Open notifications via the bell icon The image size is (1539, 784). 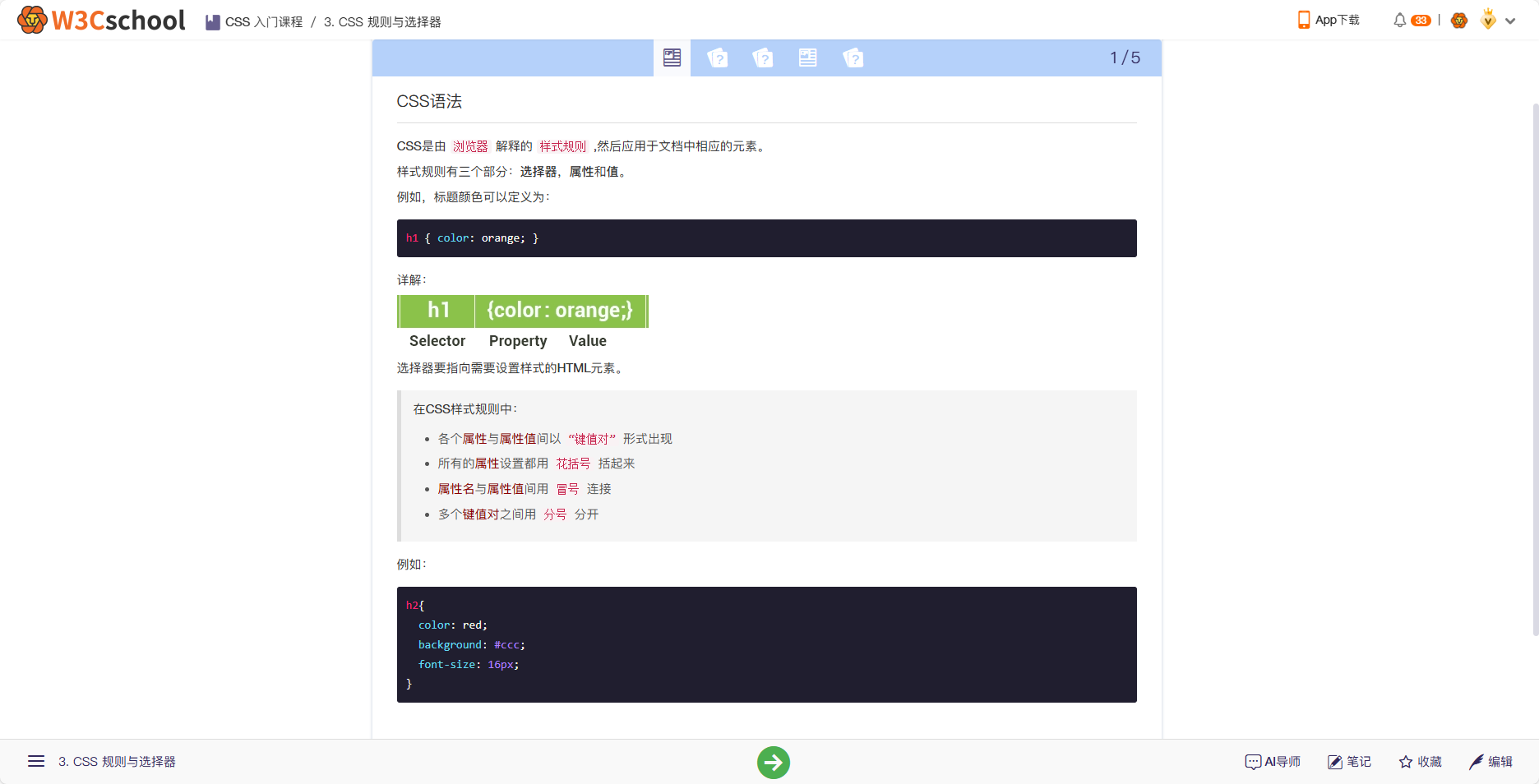pyautogui.click(x=1399, y=20)
